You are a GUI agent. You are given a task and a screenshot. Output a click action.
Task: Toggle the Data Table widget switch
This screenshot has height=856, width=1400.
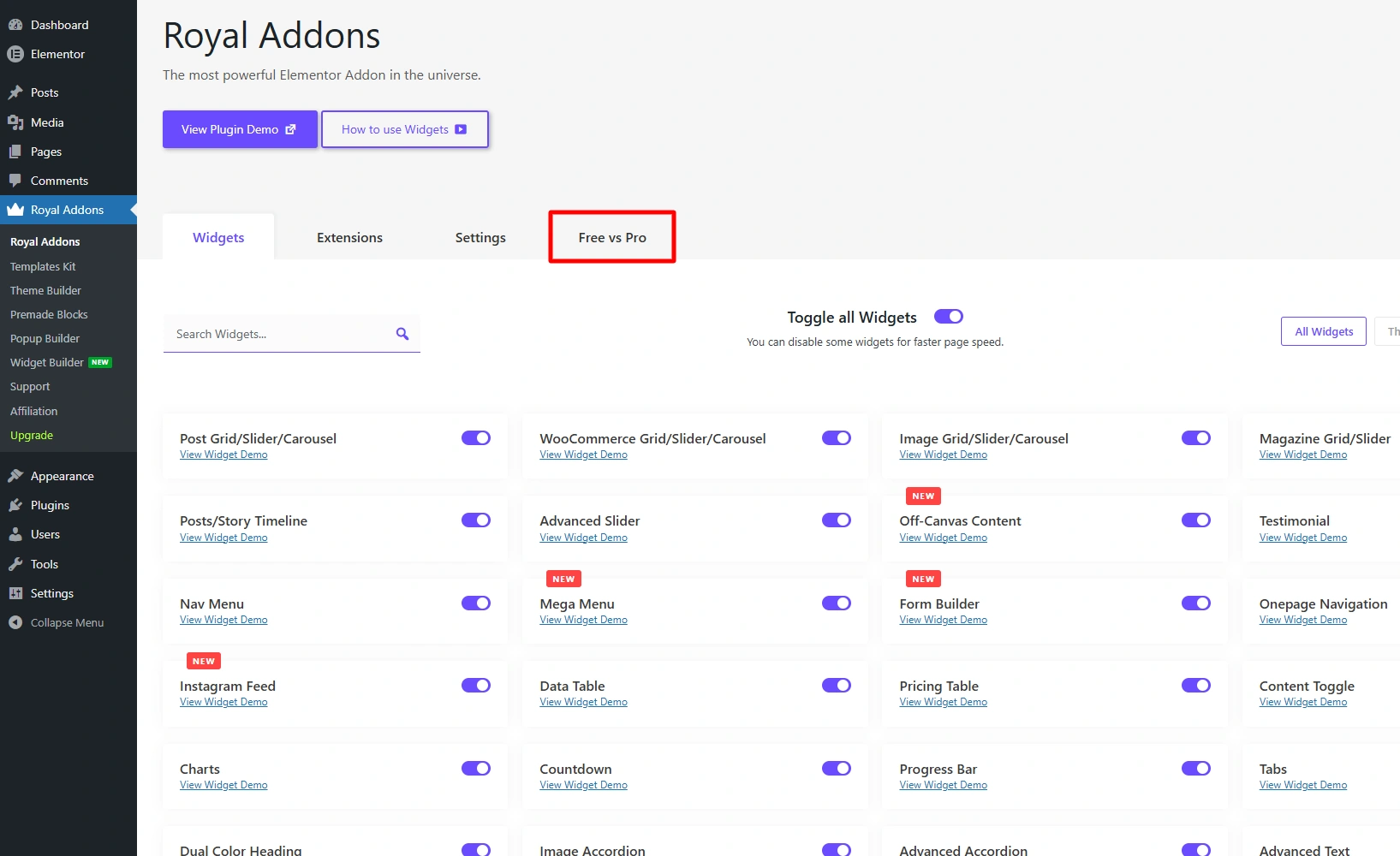(x=837, y=686)
